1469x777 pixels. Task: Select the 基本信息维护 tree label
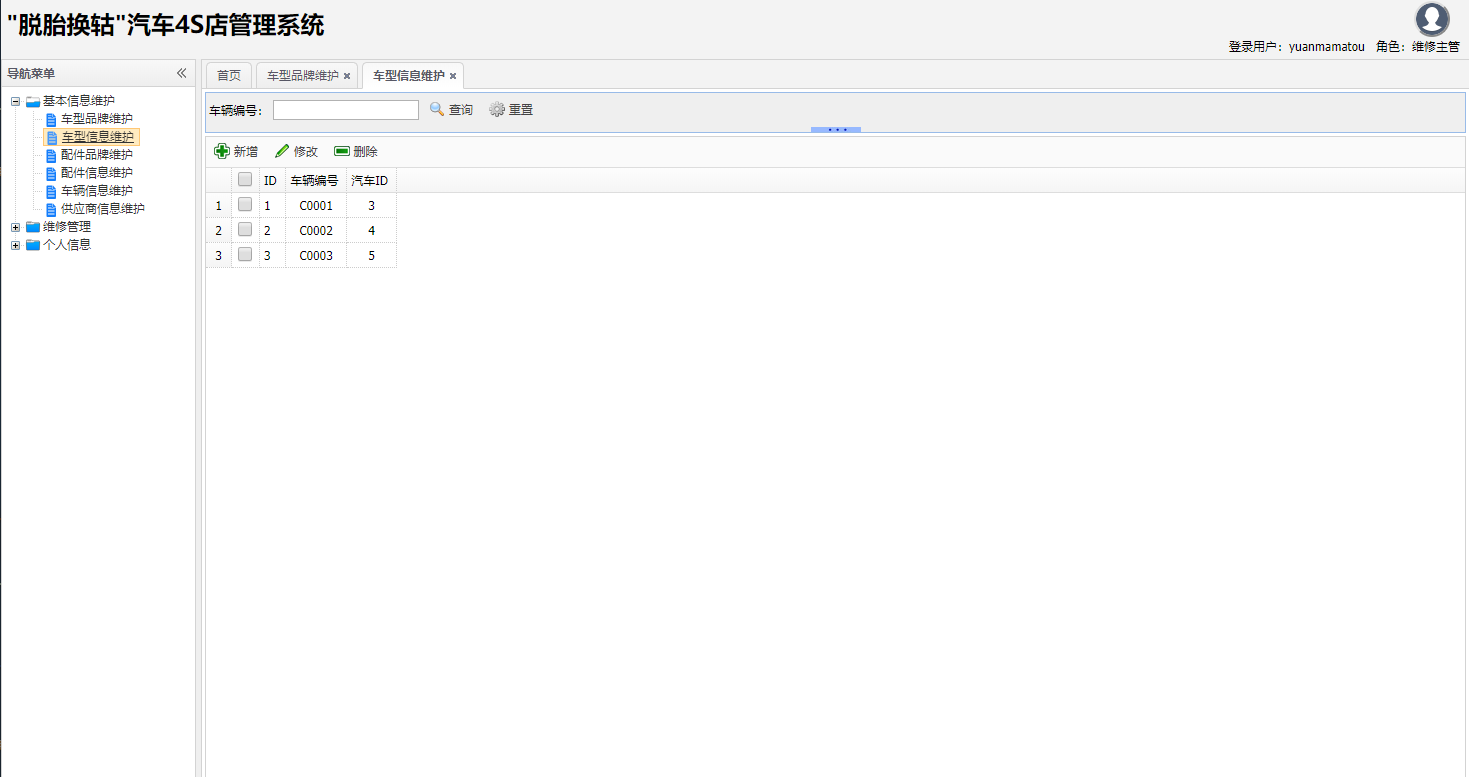79,101
